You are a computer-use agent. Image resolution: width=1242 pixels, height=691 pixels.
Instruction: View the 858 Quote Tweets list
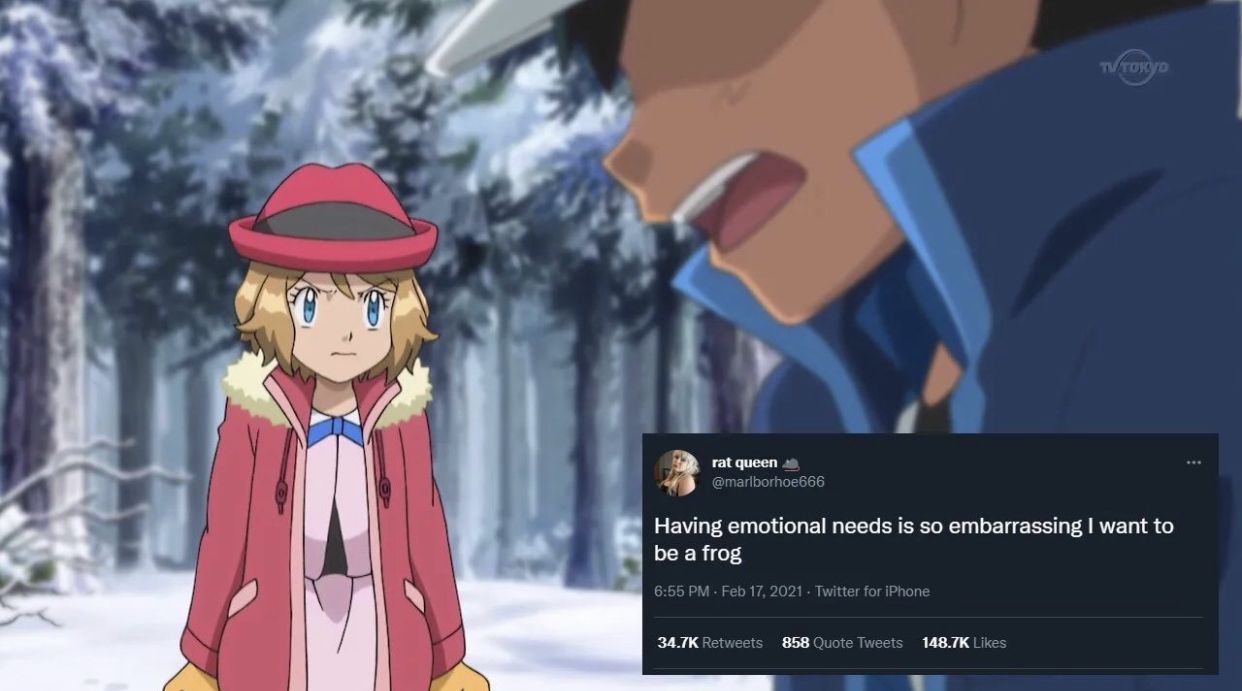[842, 642]
